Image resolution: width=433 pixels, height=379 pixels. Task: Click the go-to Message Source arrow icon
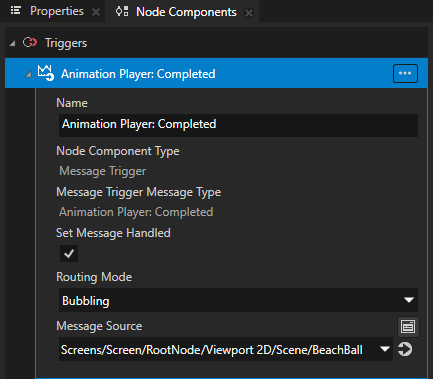(x=405, y=349)
